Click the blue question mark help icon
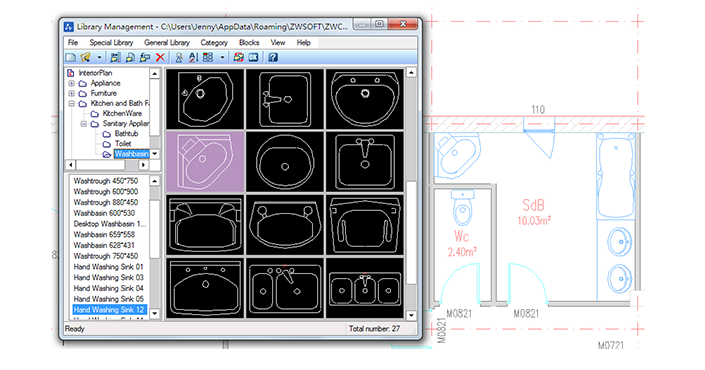Image resolution: width=705 pixels, height=370 pixels. pyautogui.click(x=273, y=57)
